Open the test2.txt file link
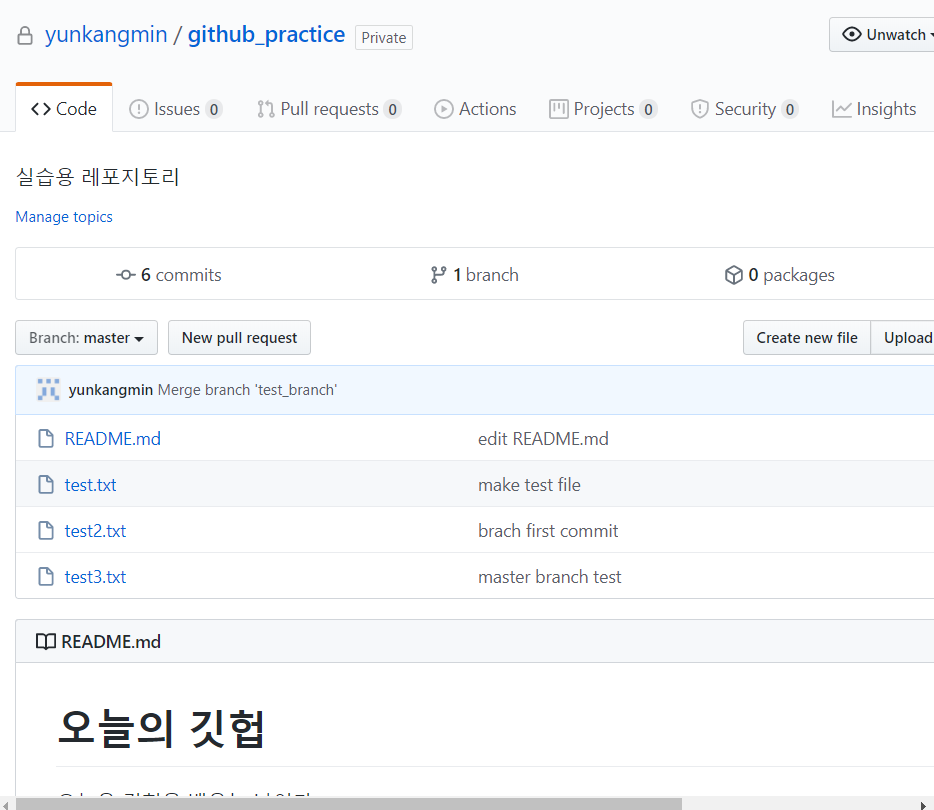This screenshot has width=934, height=810. pos(95,530)
